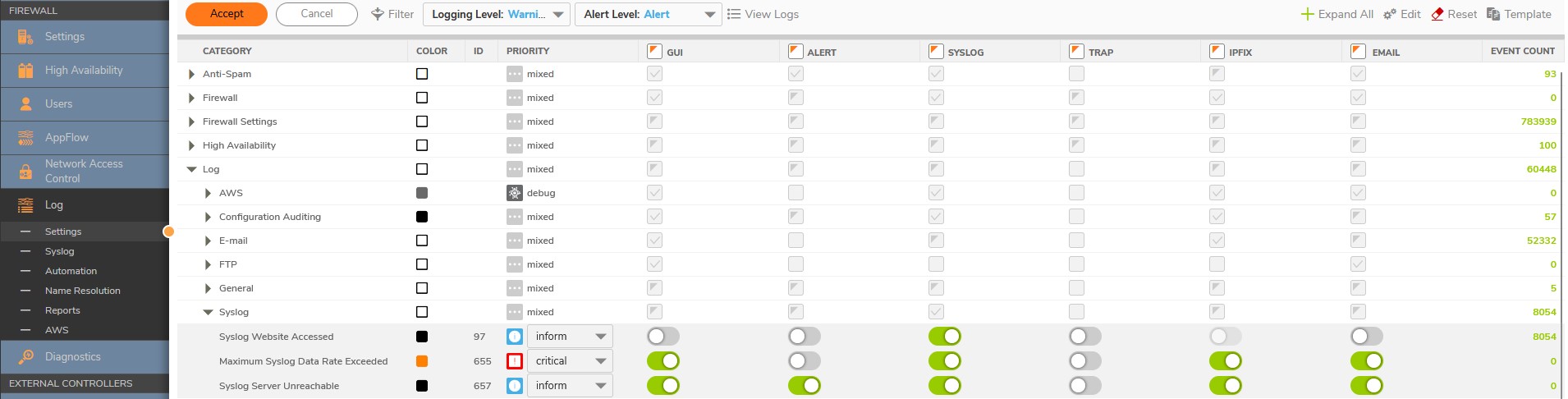
Task: Open priority dropdown for Syslog Website Accessed
Action: pos(570,337)
